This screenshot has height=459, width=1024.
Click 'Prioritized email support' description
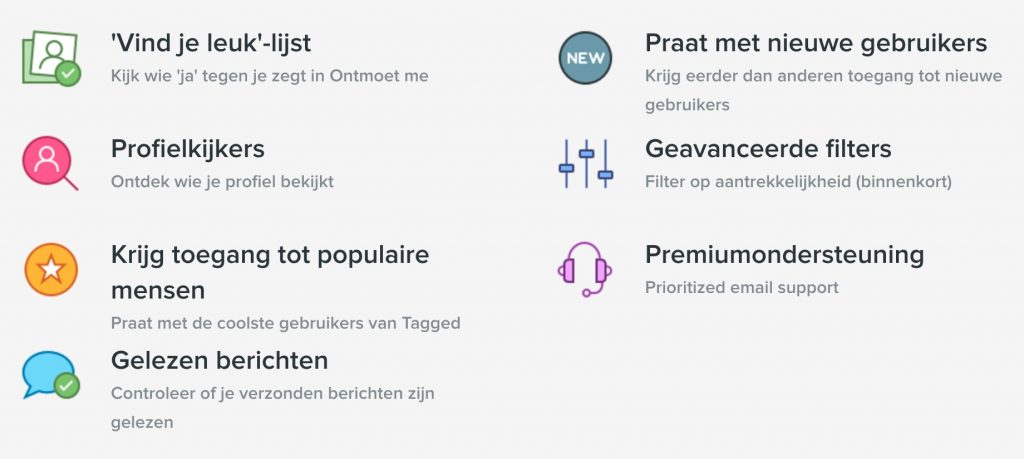741,287
